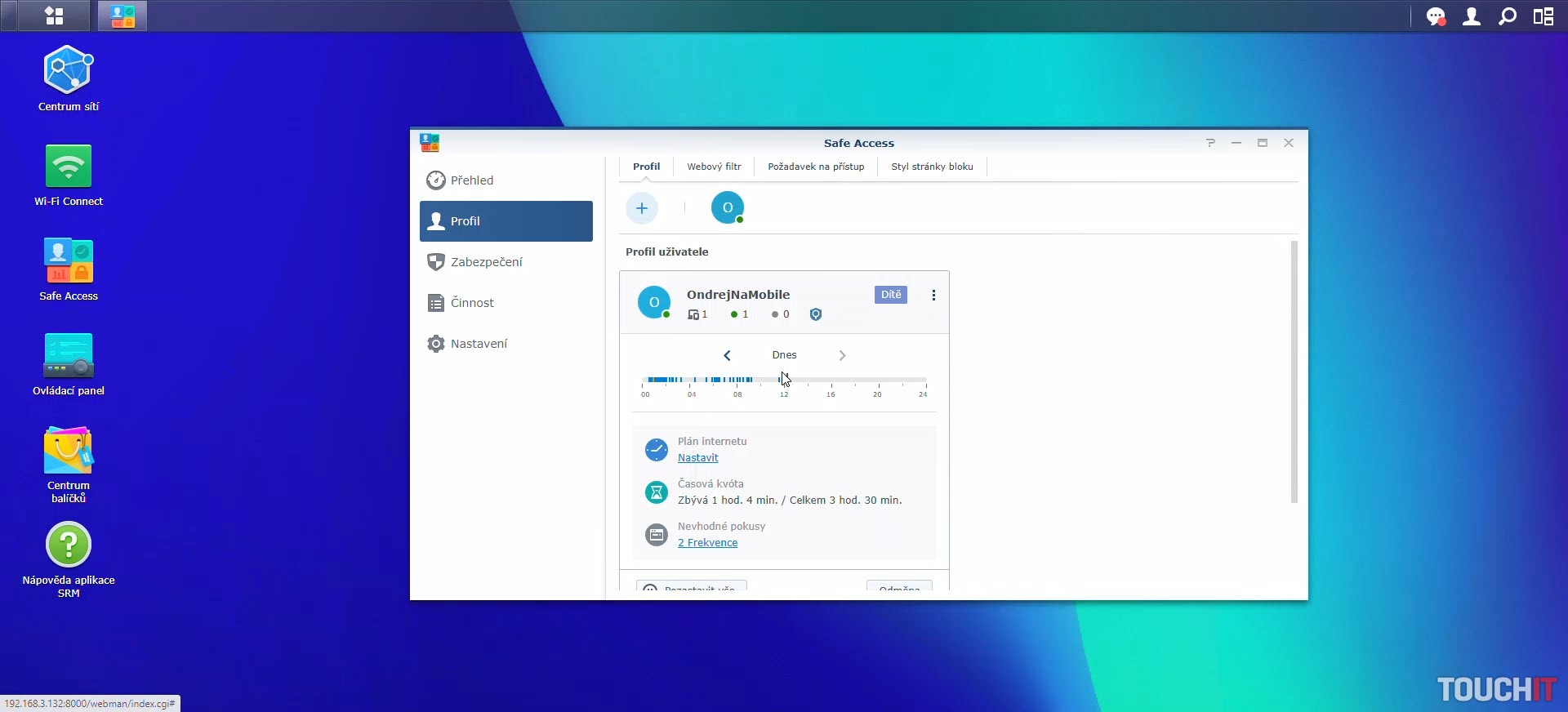
Task: Select Zabezpečení in the sidebar
Action: point(486,262)
